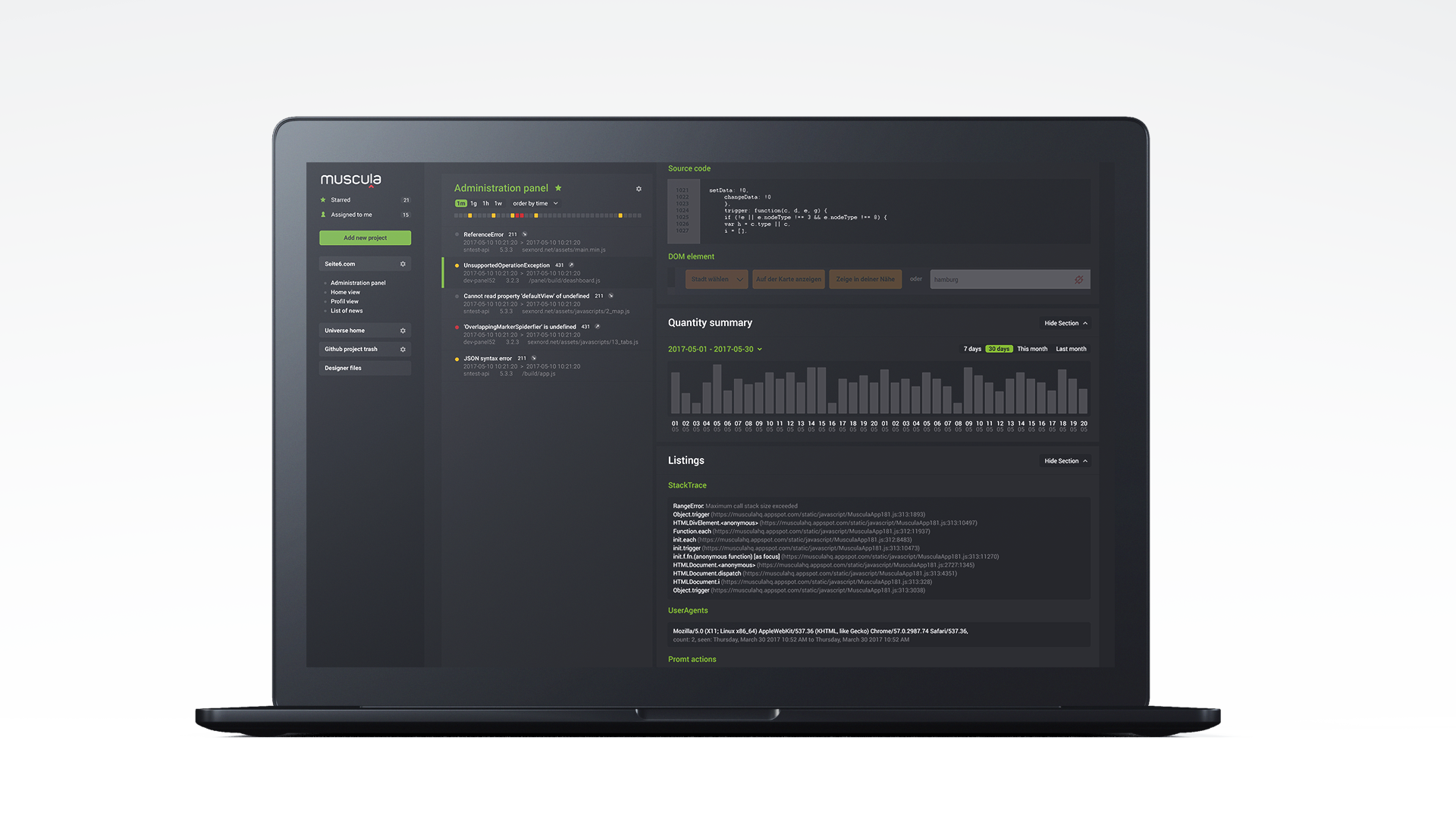Toggle the star next to Administration panel title
Viewport: 1456px width, 819px height.
coord(558,188)
